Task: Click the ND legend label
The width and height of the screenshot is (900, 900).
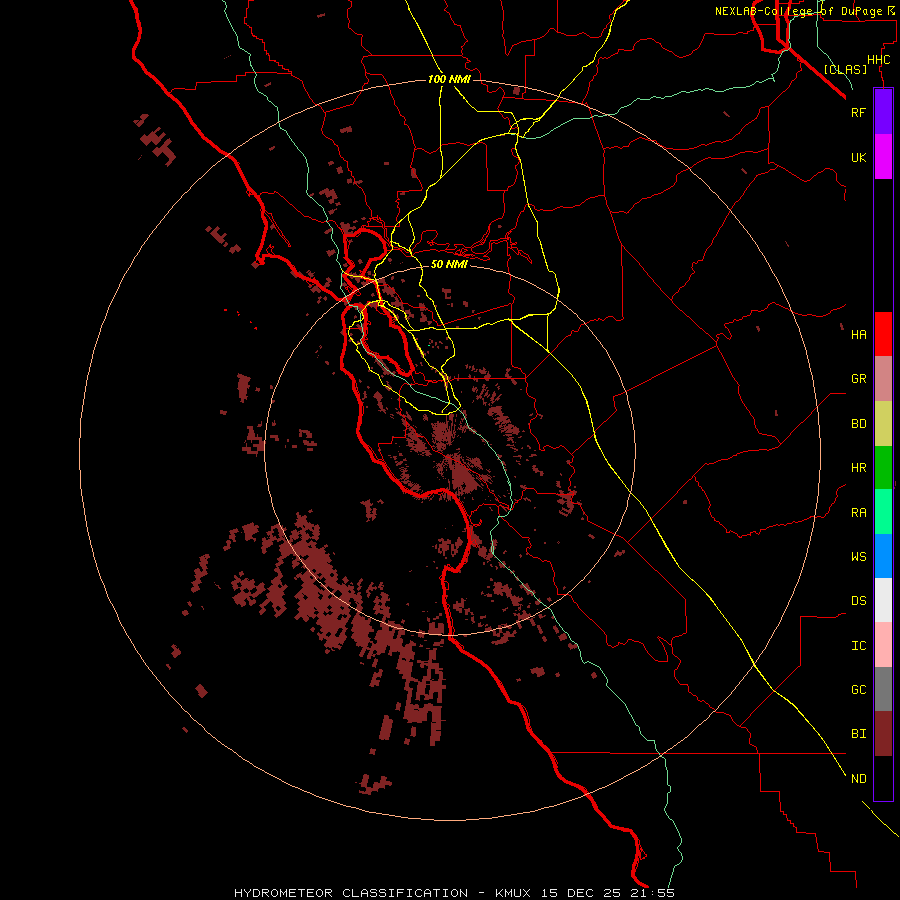Action: pyautogui.click(x=859, y=779)
